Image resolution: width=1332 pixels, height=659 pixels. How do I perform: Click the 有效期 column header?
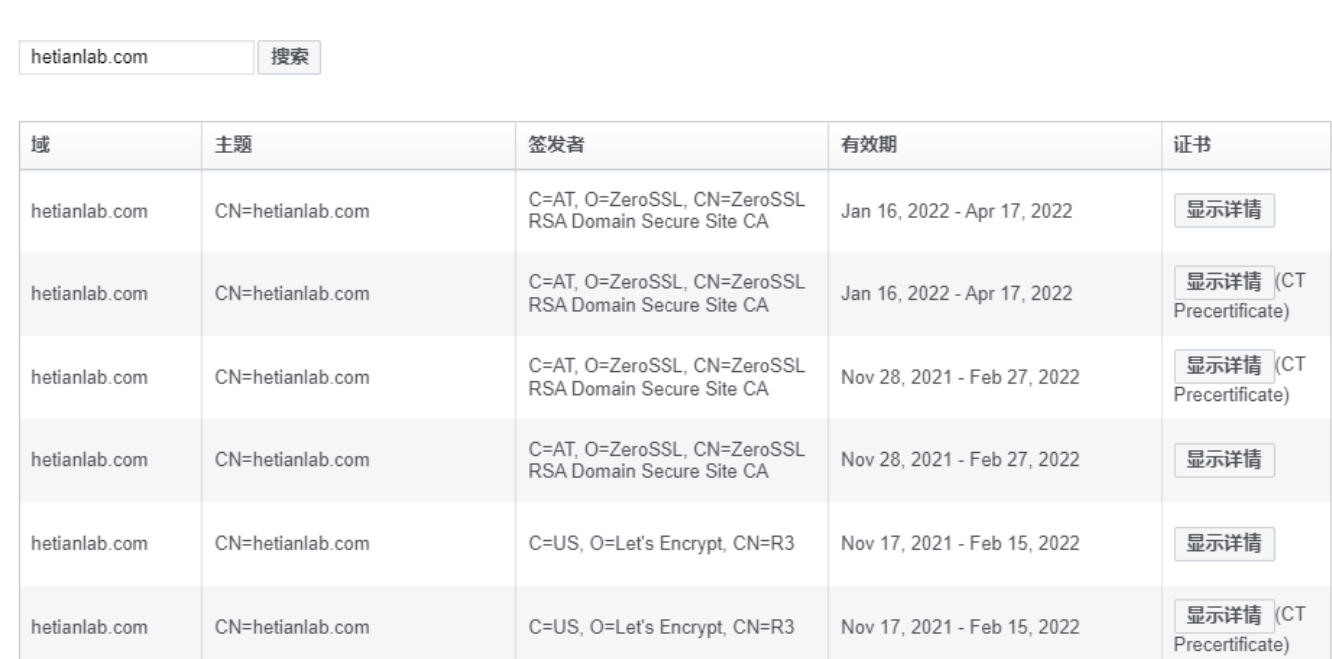[868, 146]
